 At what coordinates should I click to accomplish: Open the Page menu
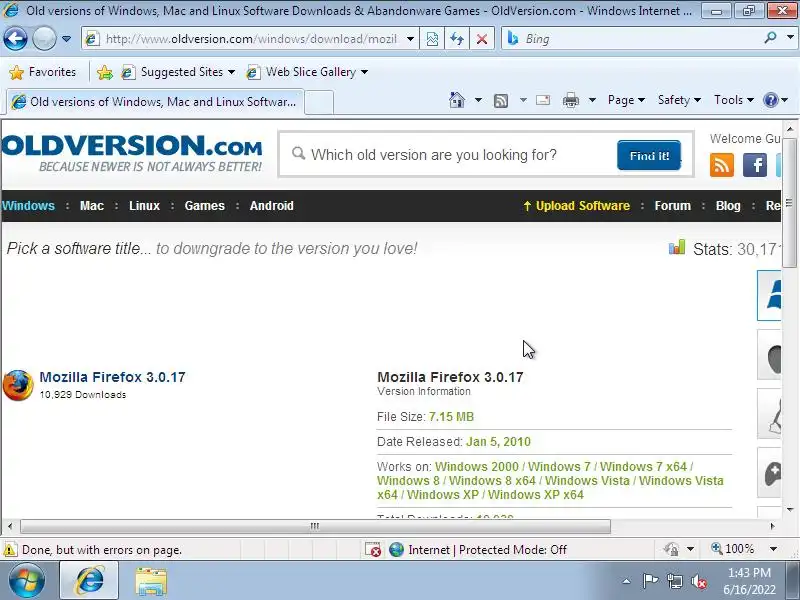[626, 100]
